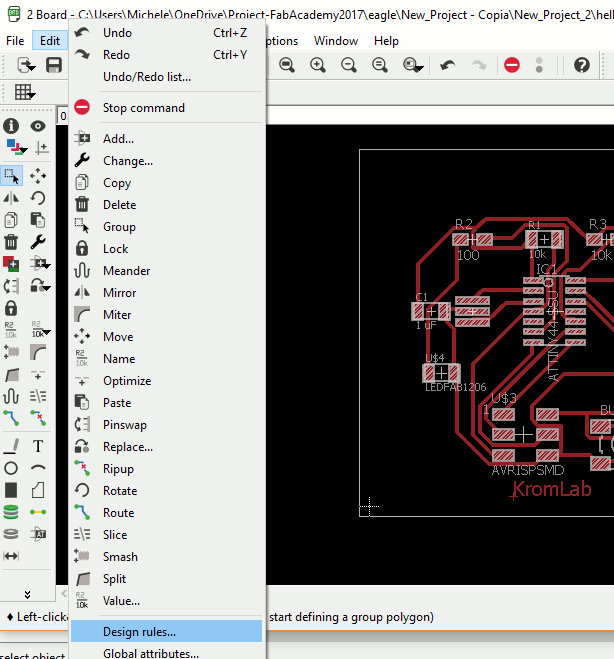Select the Mirror tool in left toolbar

click(x=11, y=198)
